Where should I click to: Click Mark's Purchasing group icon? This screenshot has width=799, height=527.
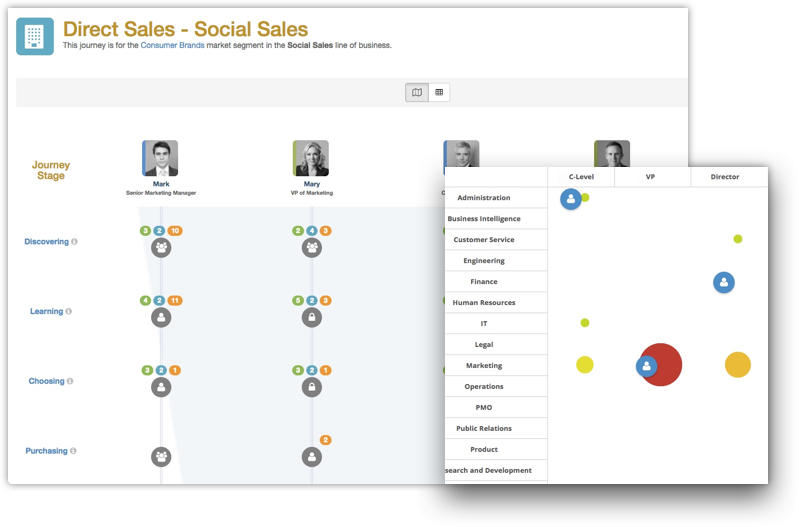pos(161,457)
